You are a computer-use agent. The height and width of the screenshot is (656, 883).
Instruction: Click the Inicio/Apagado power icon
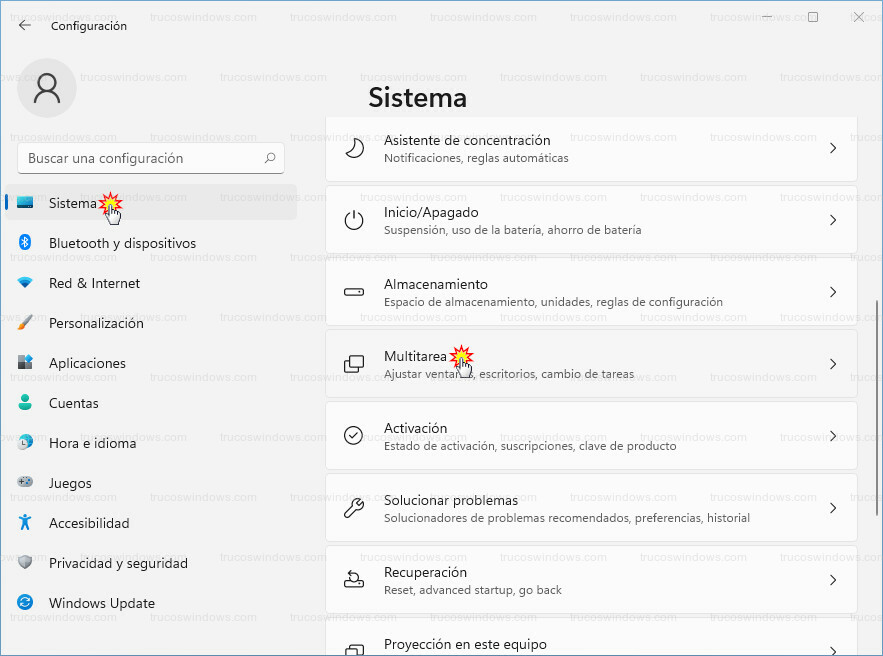354,221
